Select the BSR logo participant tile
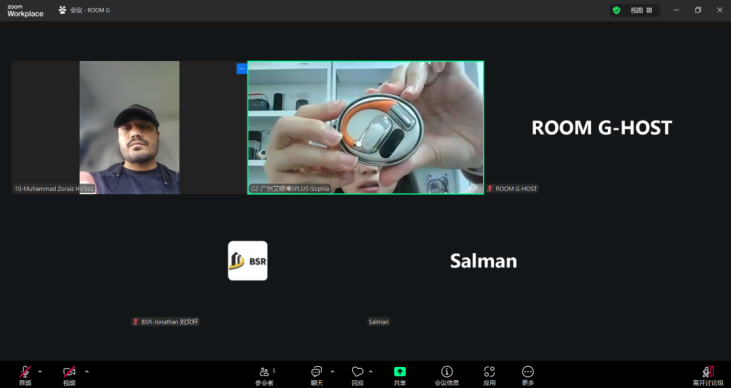 click(247, 261)
